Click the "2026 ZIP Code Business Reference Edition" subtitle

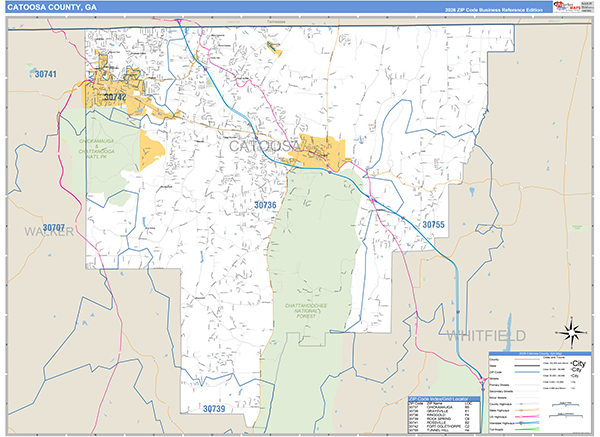[494, 10]
